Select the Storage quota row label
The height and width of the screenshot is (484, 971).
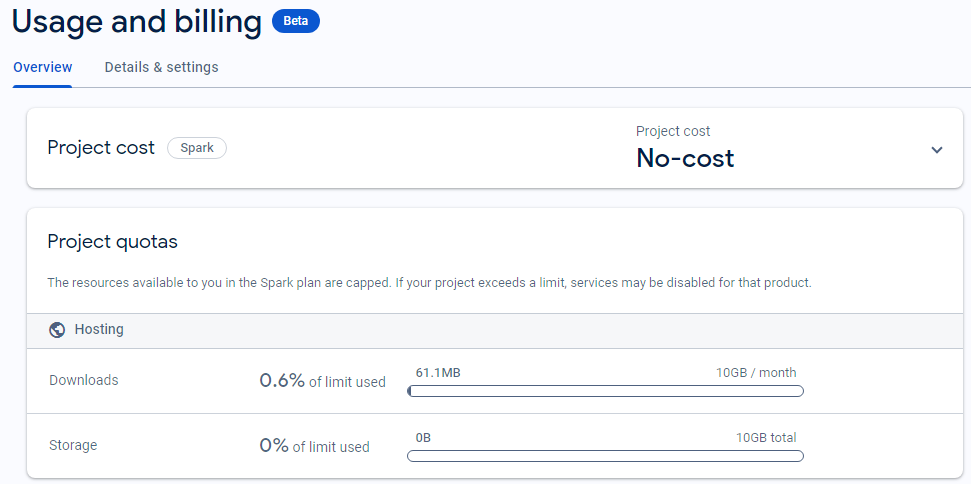click(73, 445)
